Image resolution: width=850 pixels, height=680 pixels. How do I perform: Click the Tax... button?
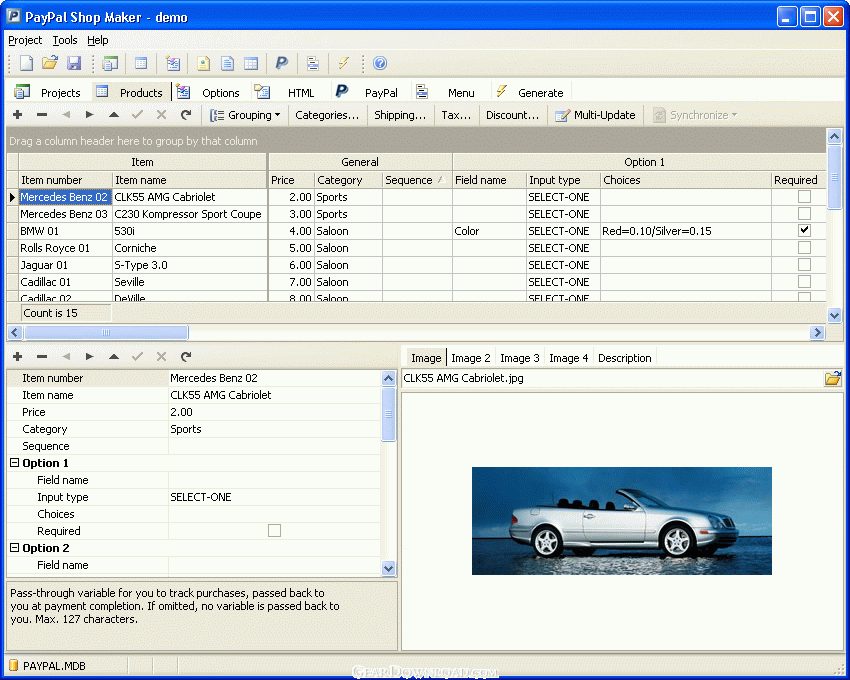point(456,115)
